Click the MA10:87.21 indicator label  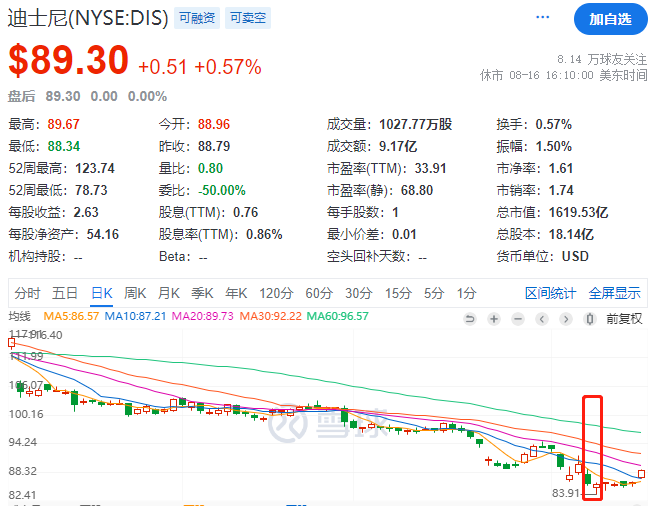[x=135, y=316]
